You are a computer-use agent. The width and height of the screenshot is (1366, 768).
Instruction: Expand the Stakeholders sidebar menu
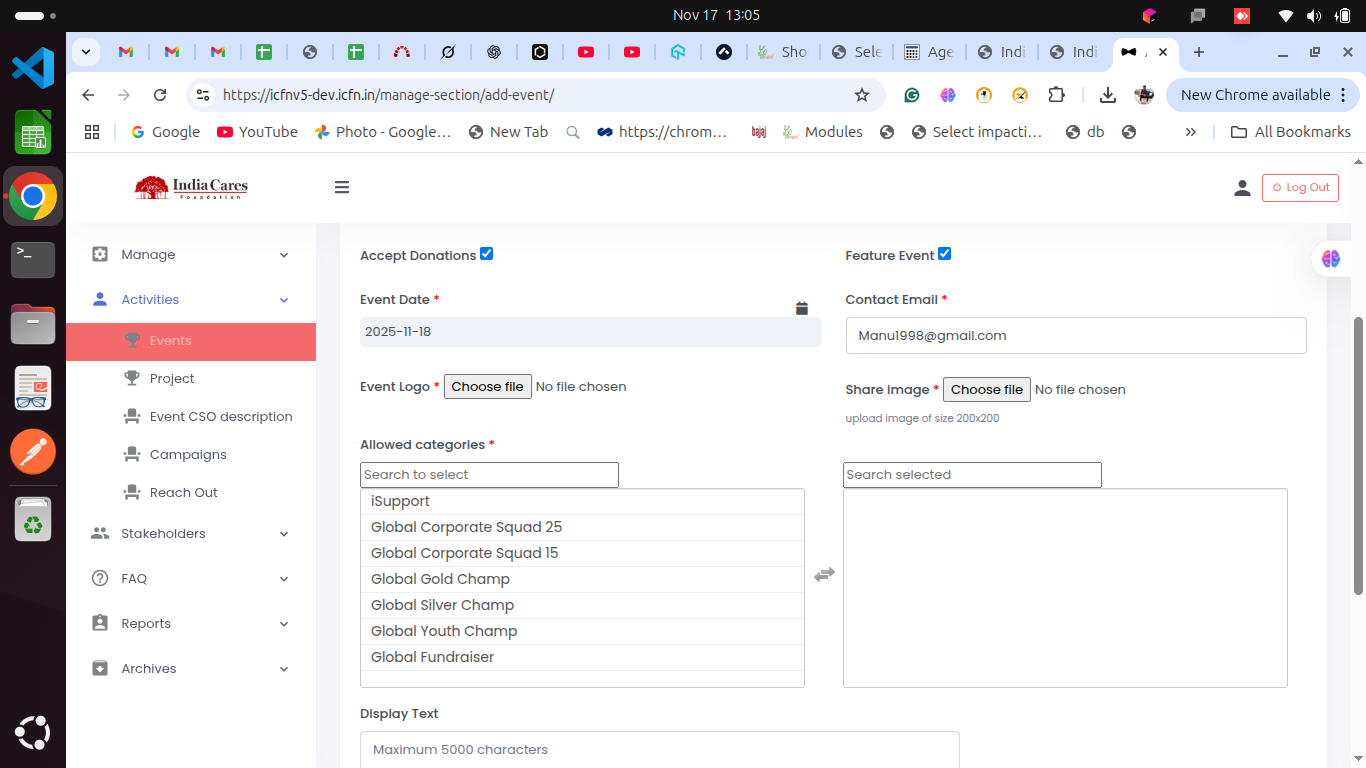(190, 534)
